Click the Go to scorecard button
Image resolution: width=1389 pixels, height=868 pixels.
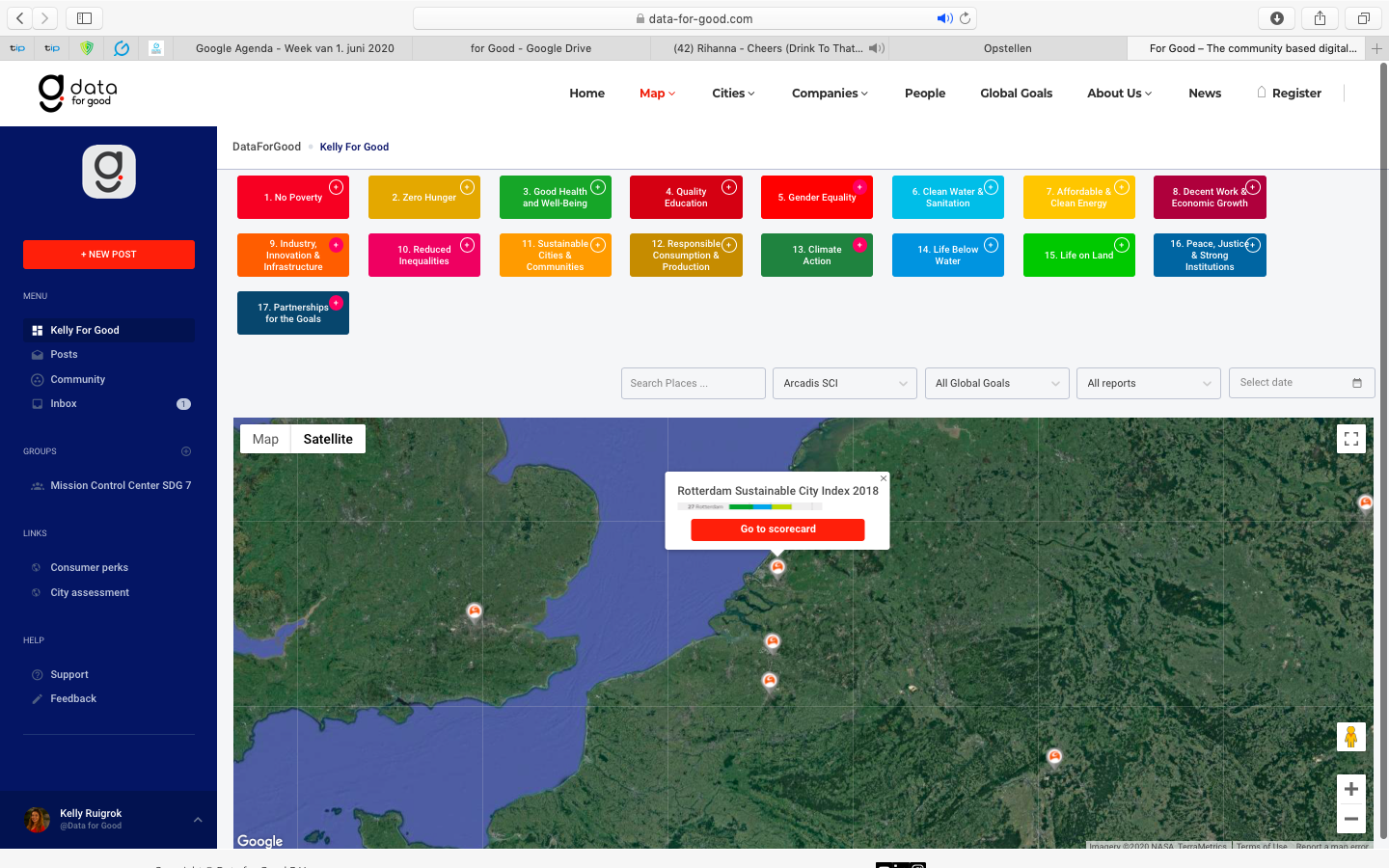(x=777, y=529)
